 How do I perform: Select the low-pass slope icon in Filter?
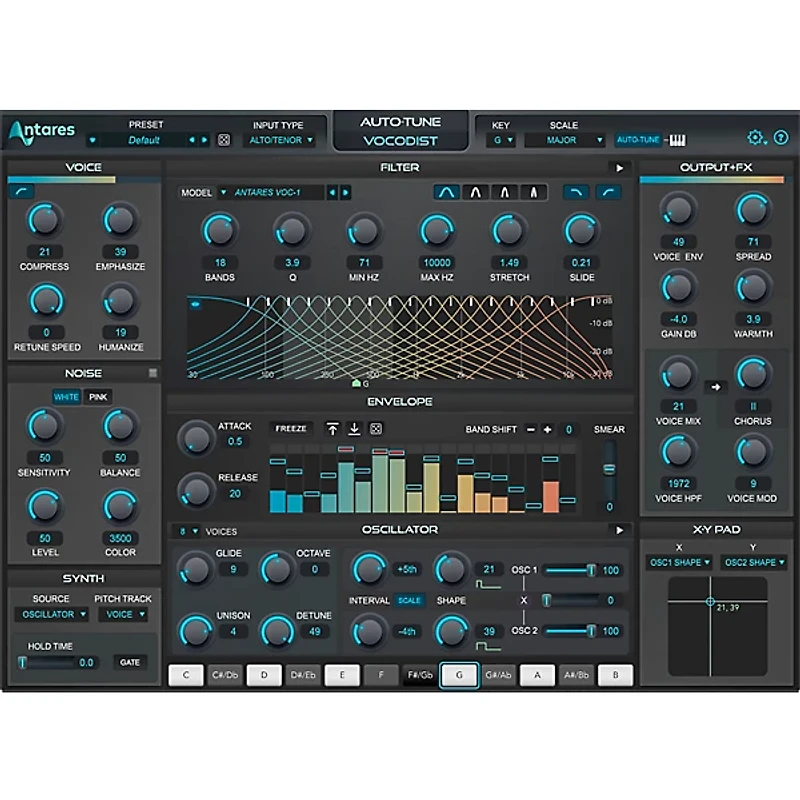pos(577,192)
